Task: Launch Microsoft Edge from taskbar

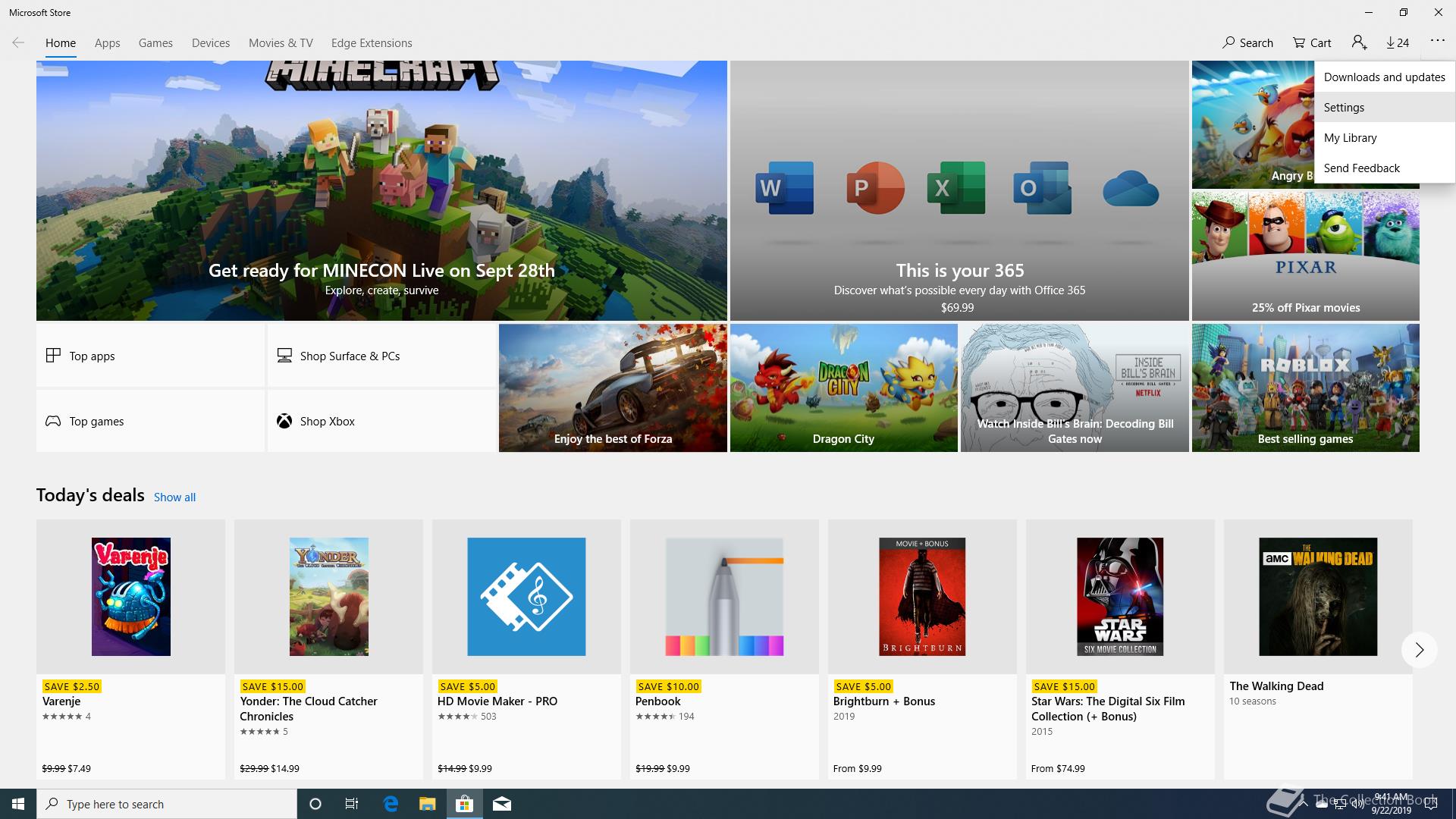Action: pos(391,804)
